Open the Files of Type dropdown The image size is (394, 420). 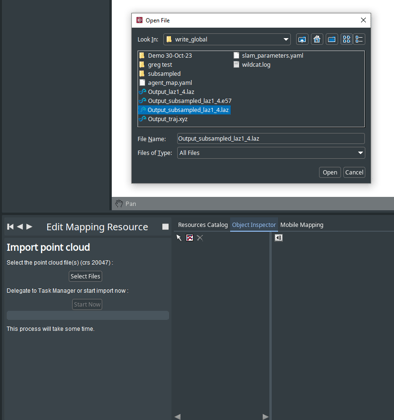point(271,153)
